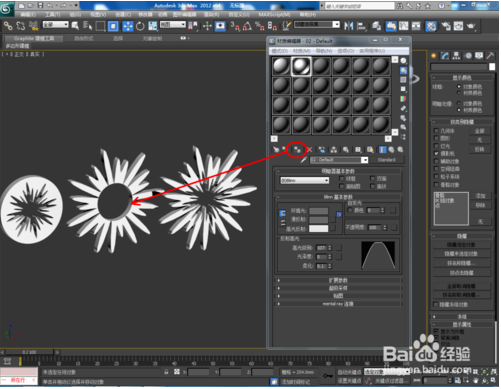This screenshot has width=501, height=389.
Task: Click Put to Library icon
Action: [x=346, y=150]
